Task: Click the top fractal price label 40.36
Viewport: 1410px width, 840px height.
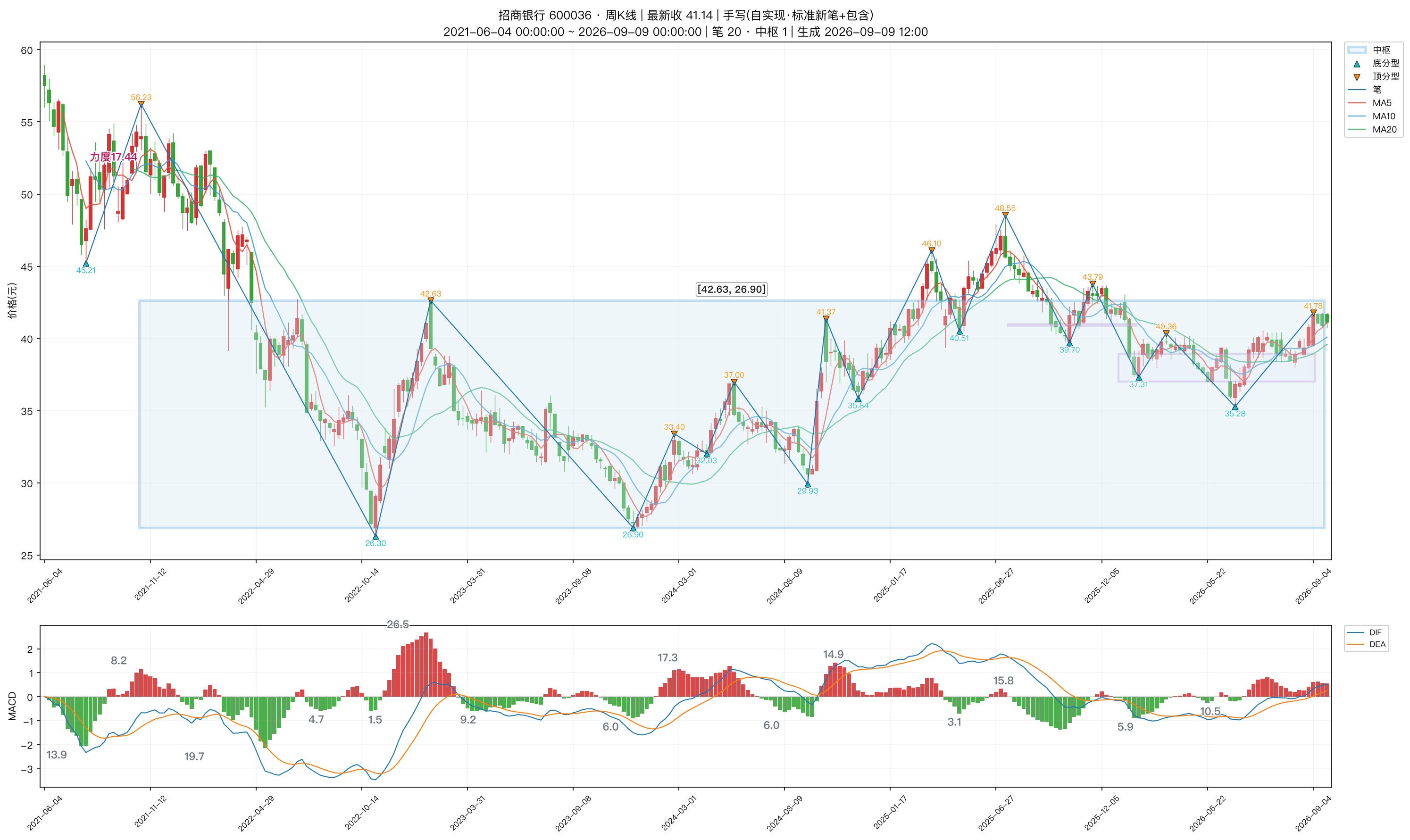Action: 1166,326
